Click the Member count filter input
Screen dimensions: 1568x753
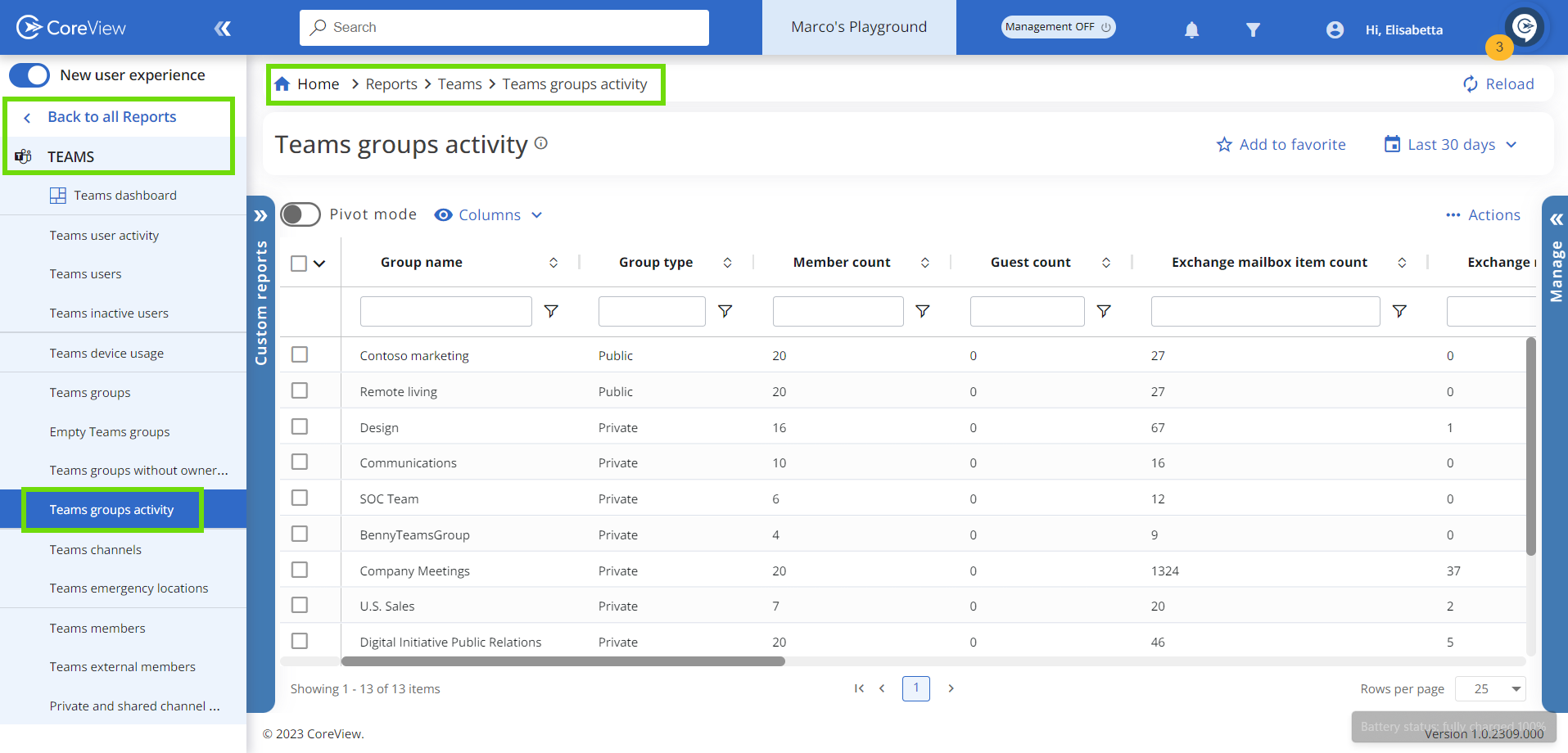[x=838, y=311]
